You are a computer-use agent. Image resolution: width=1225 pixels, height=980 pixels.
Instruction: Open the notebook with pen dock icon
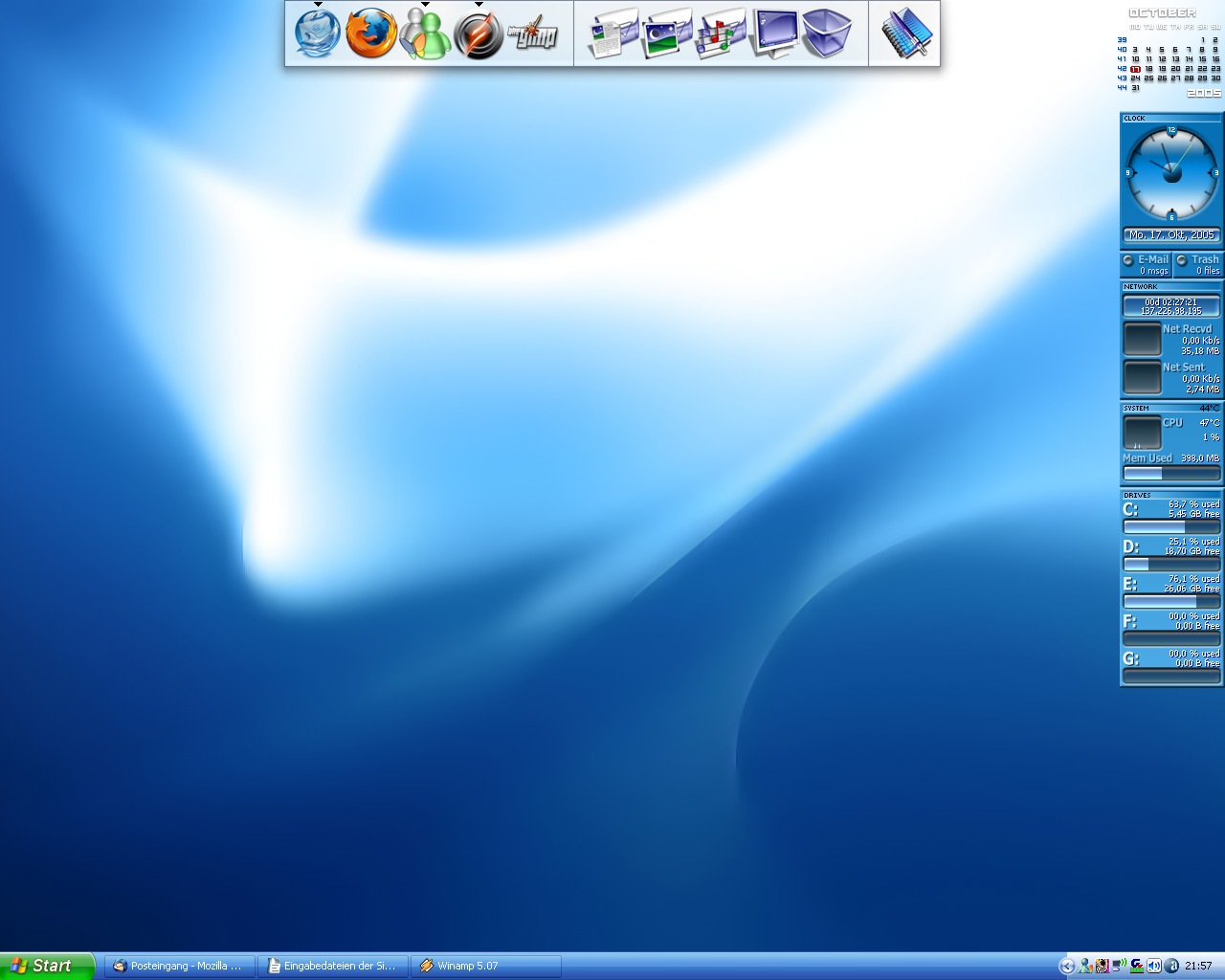(x=906, y=34)
